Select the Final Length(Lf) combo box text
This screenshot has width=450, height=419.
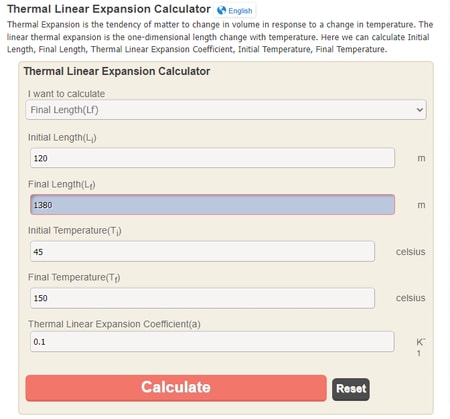(x=64, y=110)
